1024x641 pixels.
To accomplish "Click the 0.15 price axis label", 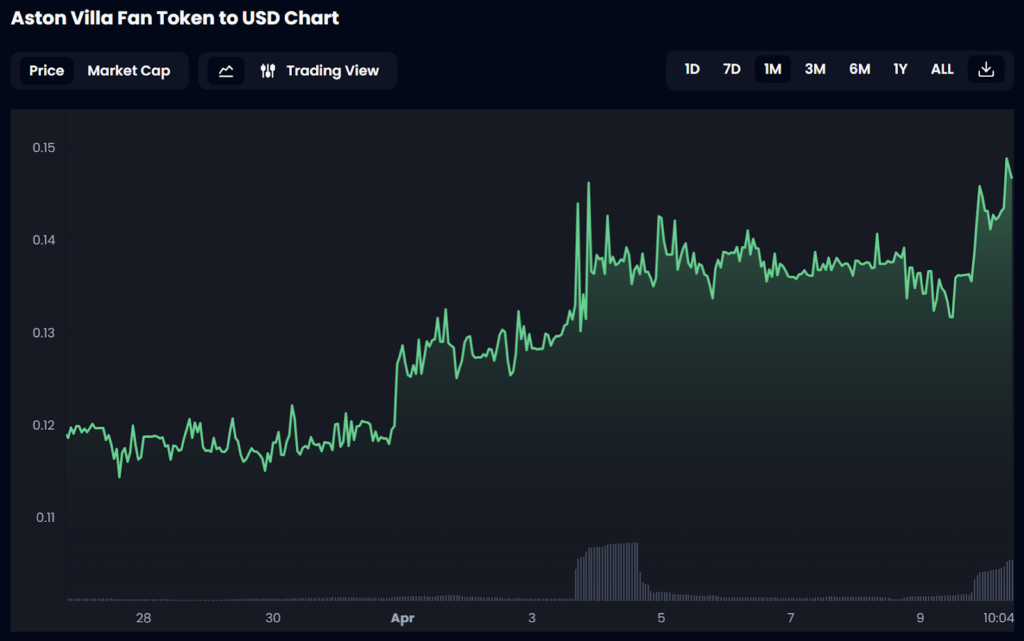I will pyautogui.click(x=43, y=148).
